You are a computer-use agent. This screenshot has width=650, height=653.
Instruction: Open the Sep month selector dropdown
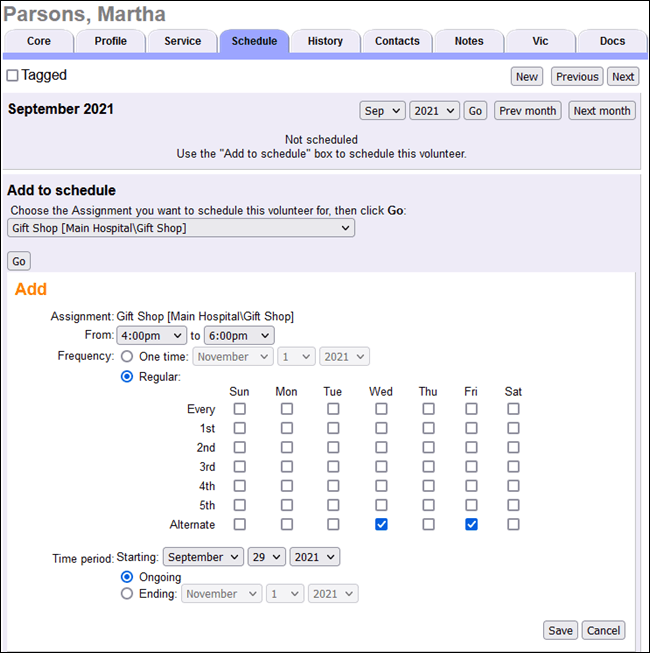tap(382, 111)
